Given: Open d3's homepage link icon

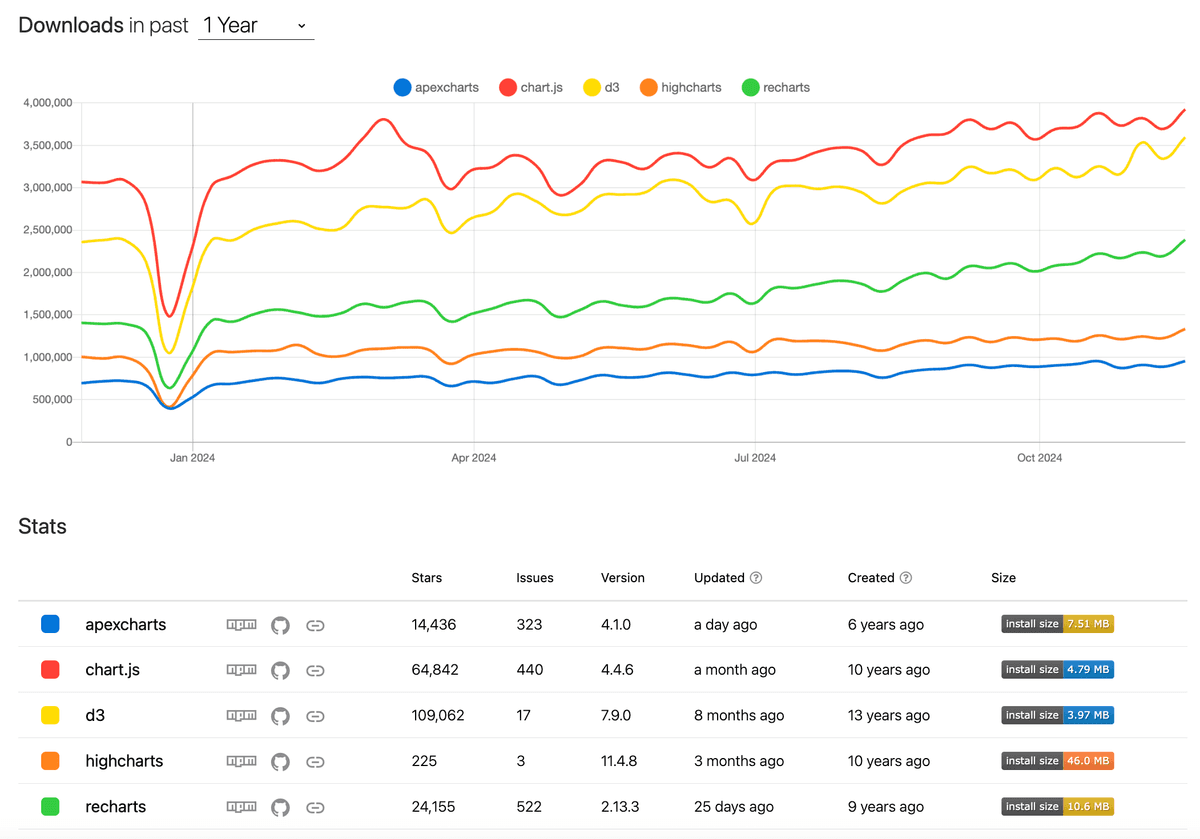Looking at the screenshot, I should coord(315,715).
